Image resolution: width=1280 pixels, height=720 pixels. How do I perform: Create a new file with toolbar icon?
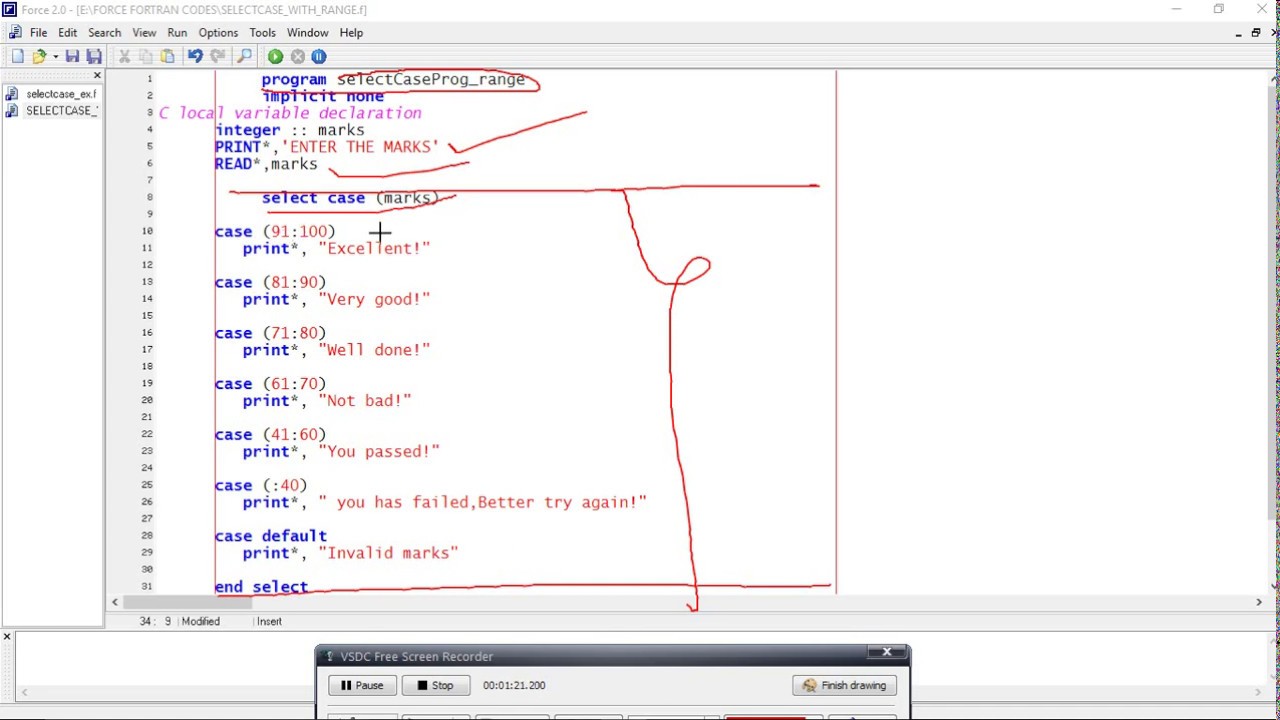coord(17,57)
